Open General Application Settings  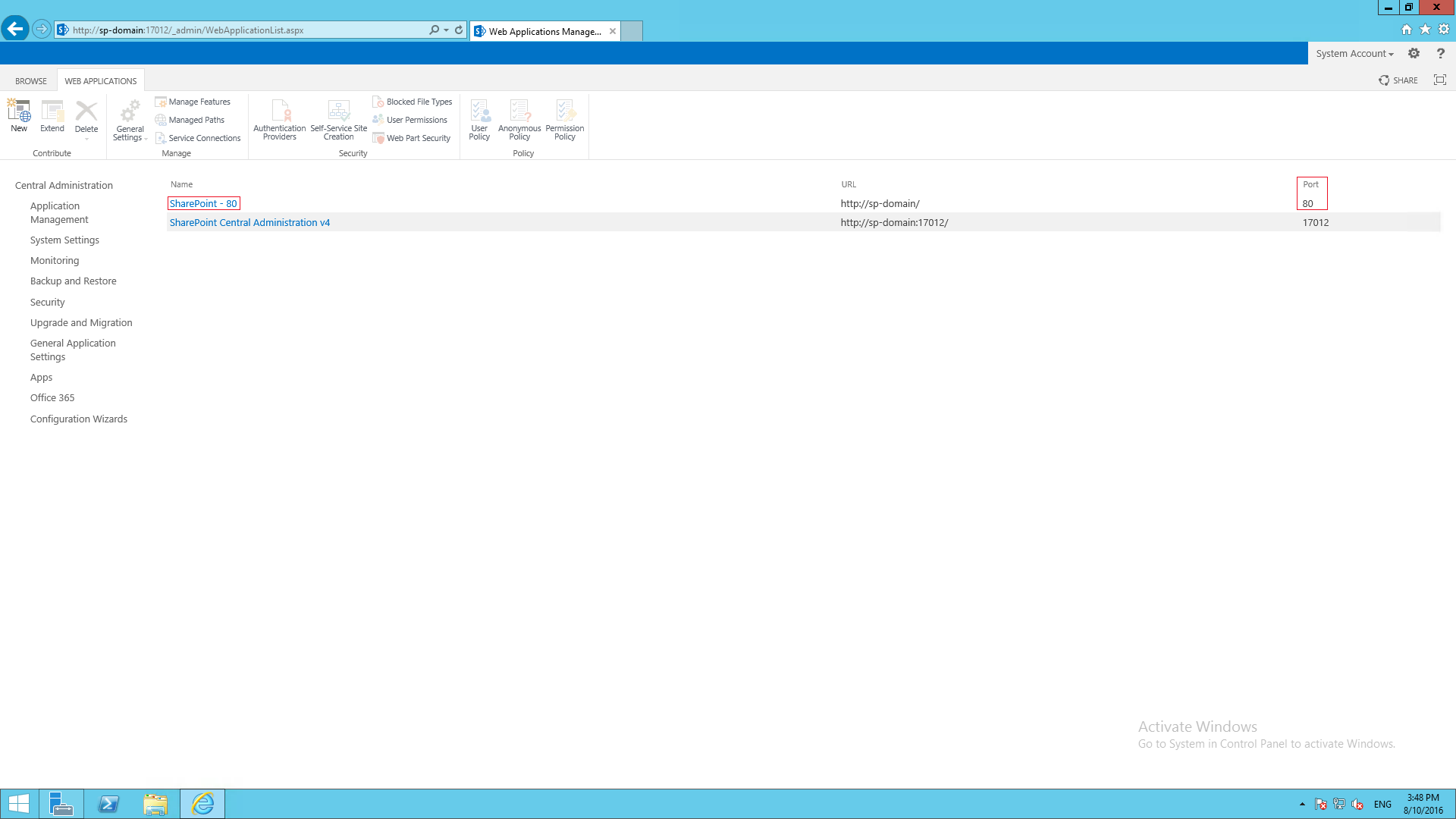[73, 350]
